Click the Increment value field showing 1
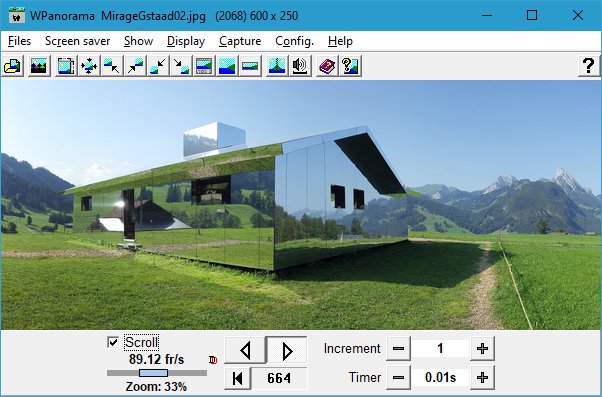Viewport: 602px width, 397px height. [440, 349]
